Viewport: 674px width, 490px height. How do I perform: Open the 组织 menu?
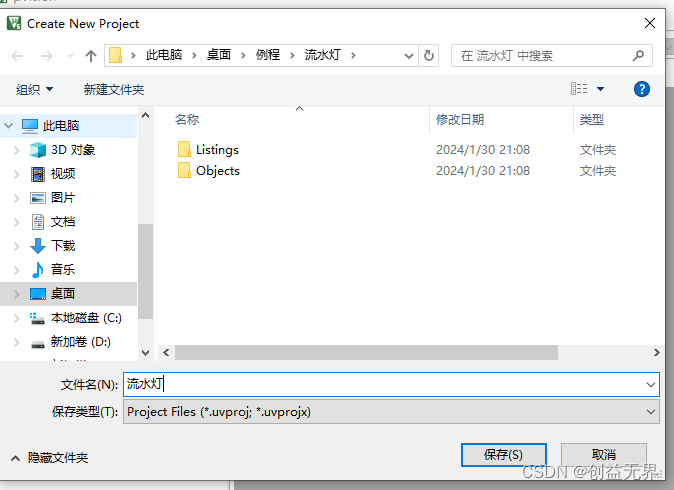click(x=34, y=89)
